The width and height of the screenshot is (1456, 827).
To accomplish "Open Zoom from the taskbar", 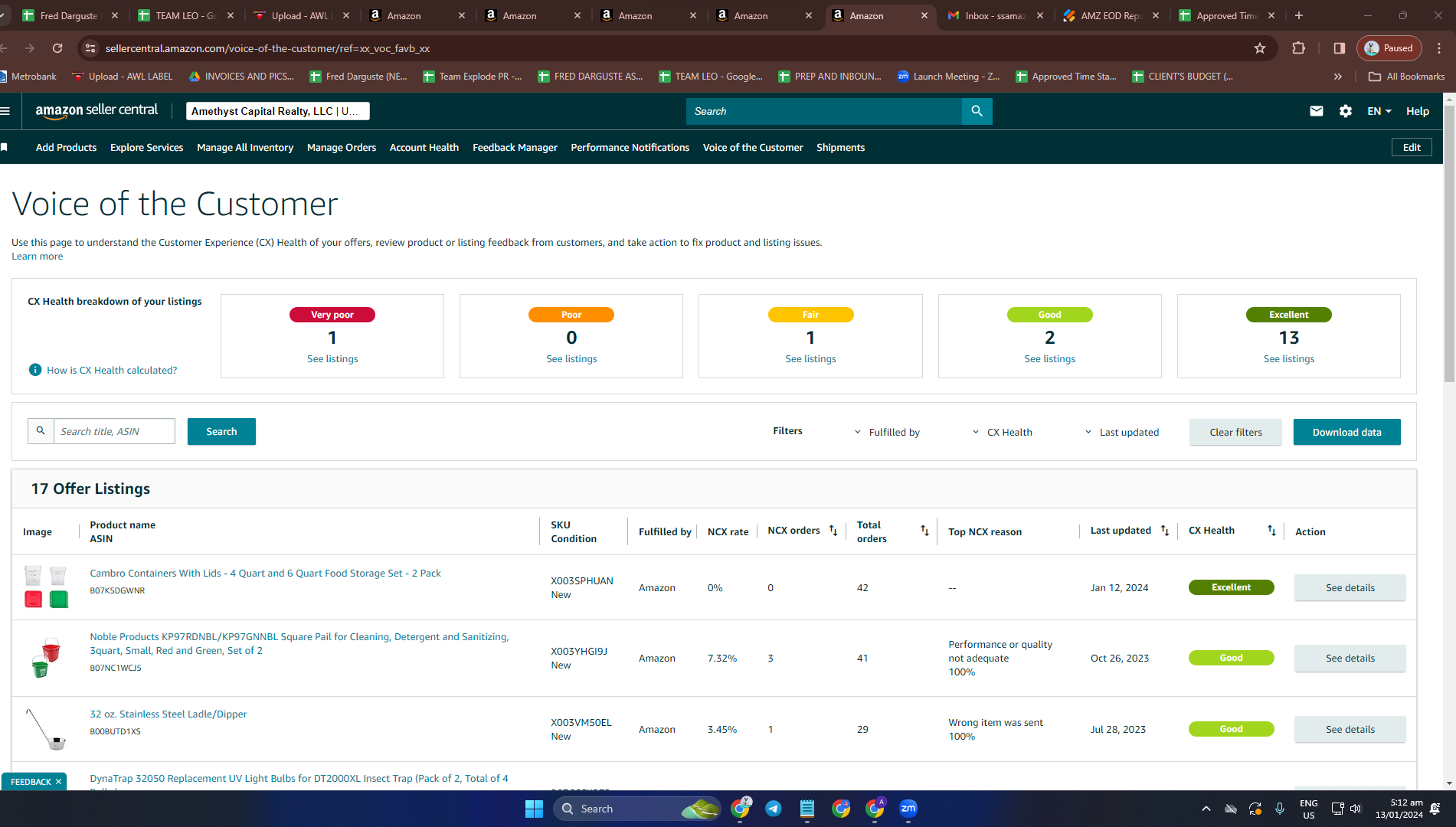I will (x=908, y=809).
